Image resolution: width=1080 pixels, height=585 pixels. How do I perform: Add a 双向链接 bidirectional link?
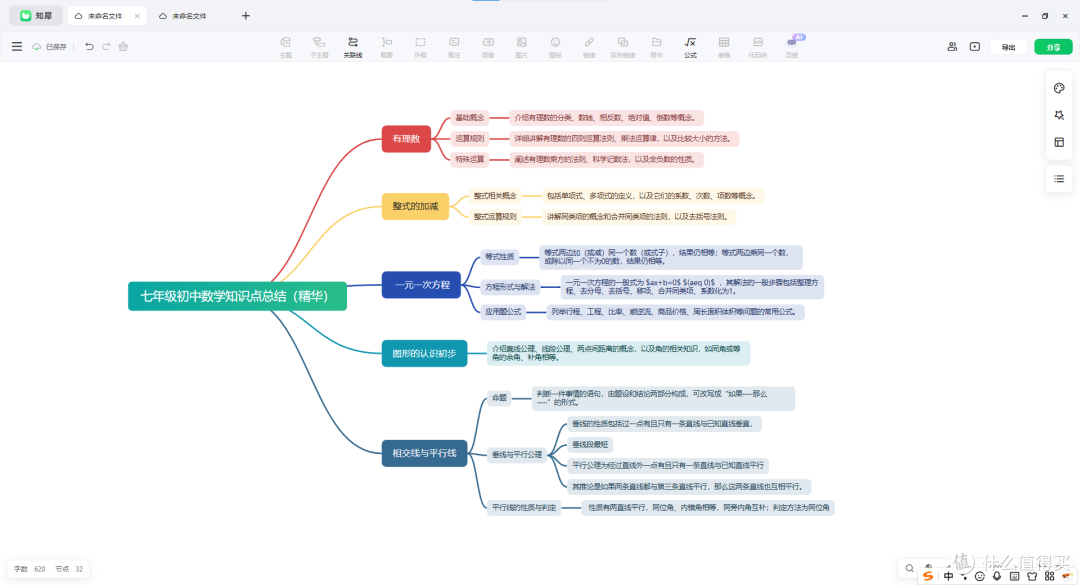point(623,47)
